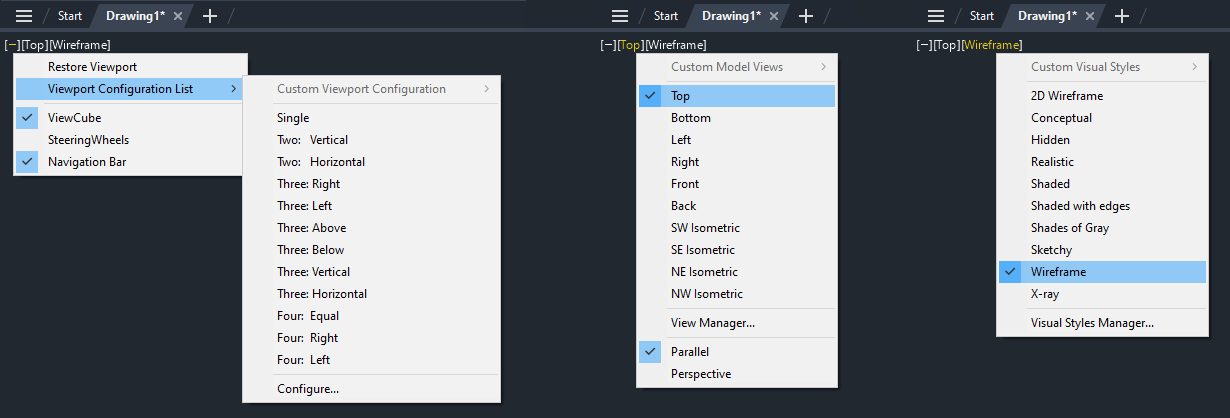Open the hamburger menu in the left panel

coord(24,16)
